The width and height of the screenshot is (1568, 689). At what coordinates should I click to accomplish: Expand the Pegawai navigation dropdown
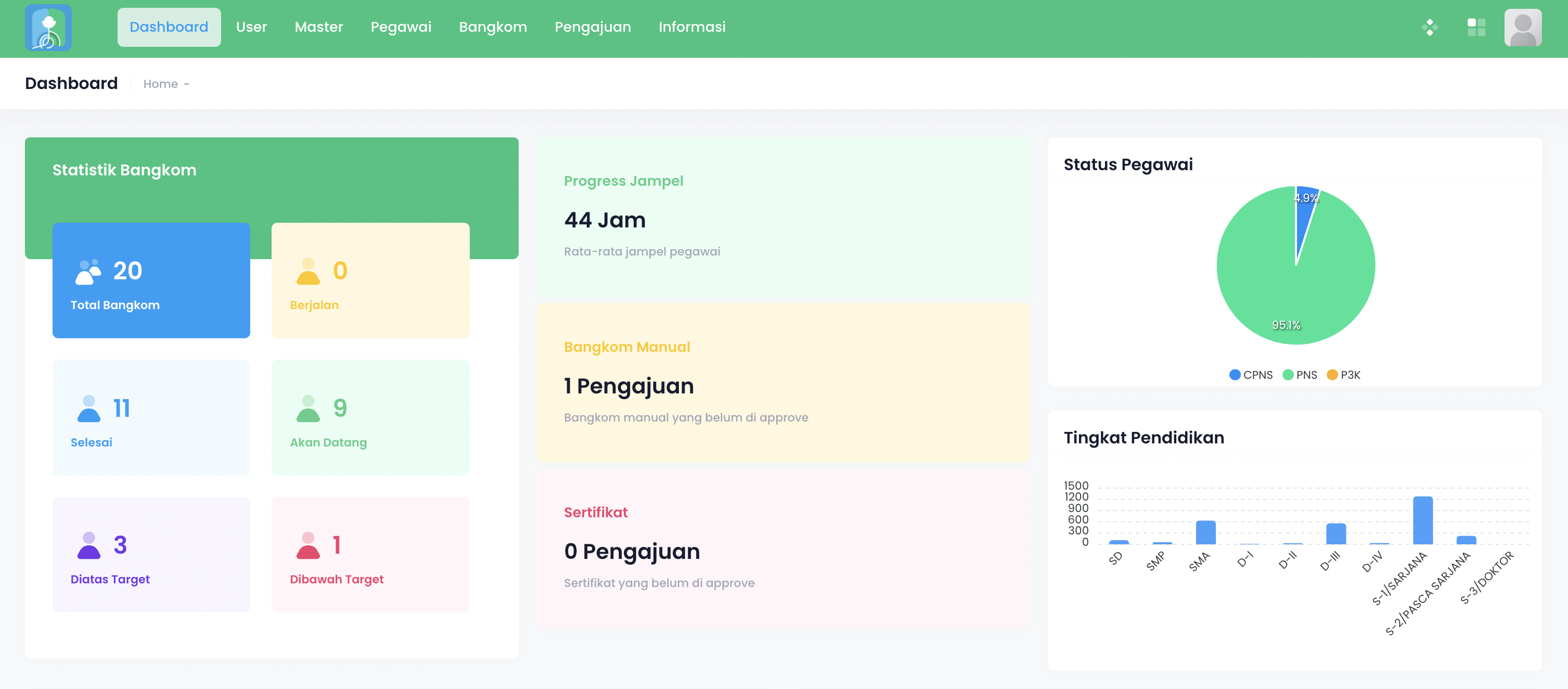(401, 28)
